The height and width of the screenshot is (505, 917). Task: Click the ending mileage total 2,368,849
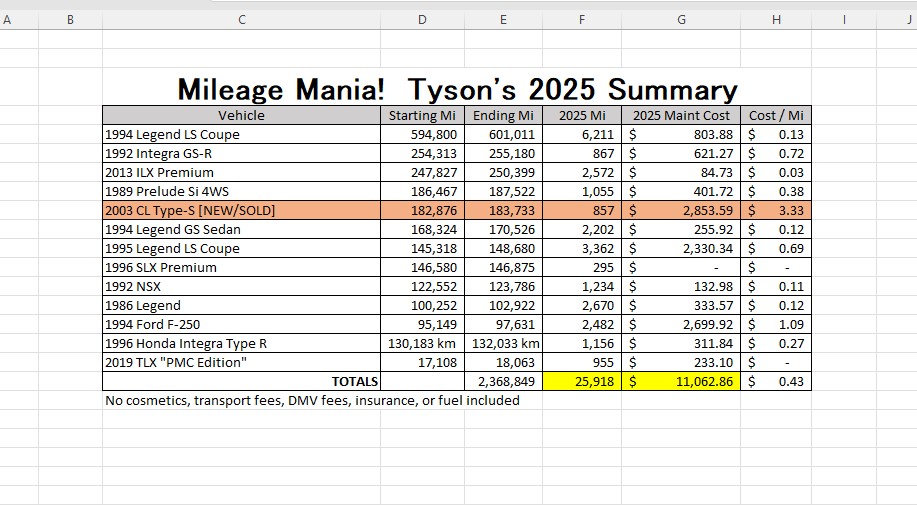[x=503, y=381]
